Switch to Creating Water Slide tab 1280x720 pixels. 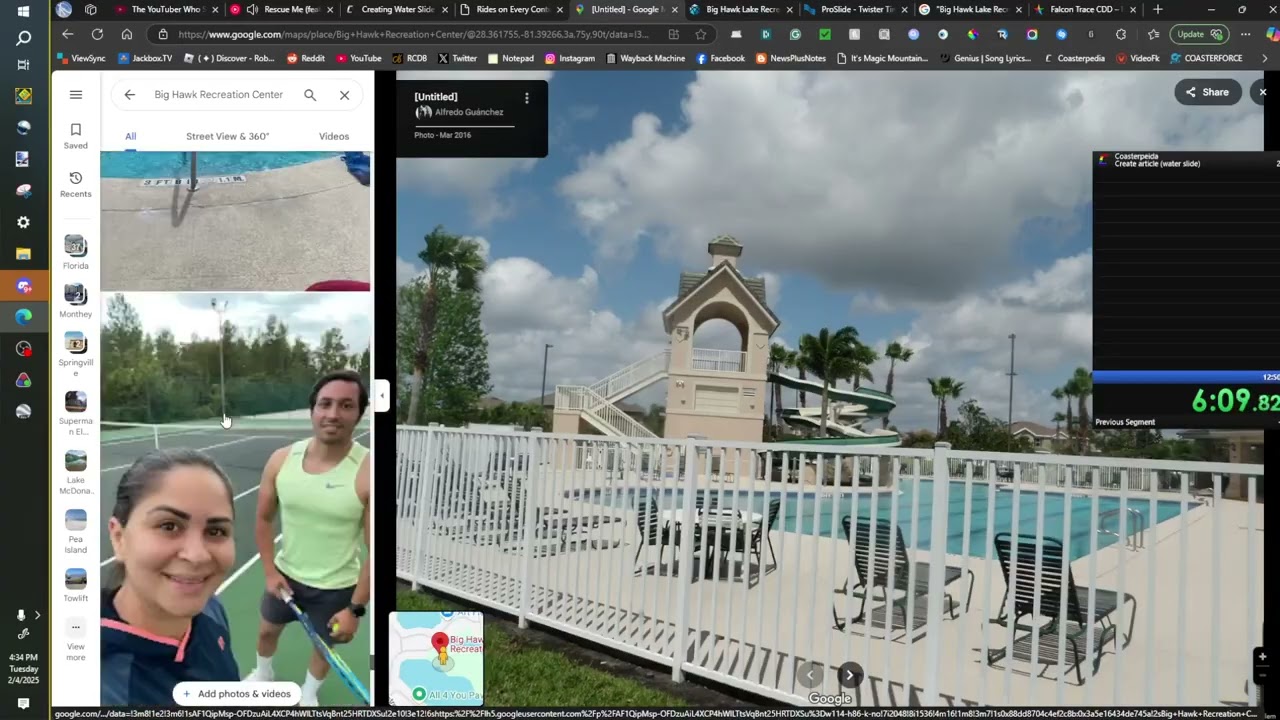coord(396,10)
